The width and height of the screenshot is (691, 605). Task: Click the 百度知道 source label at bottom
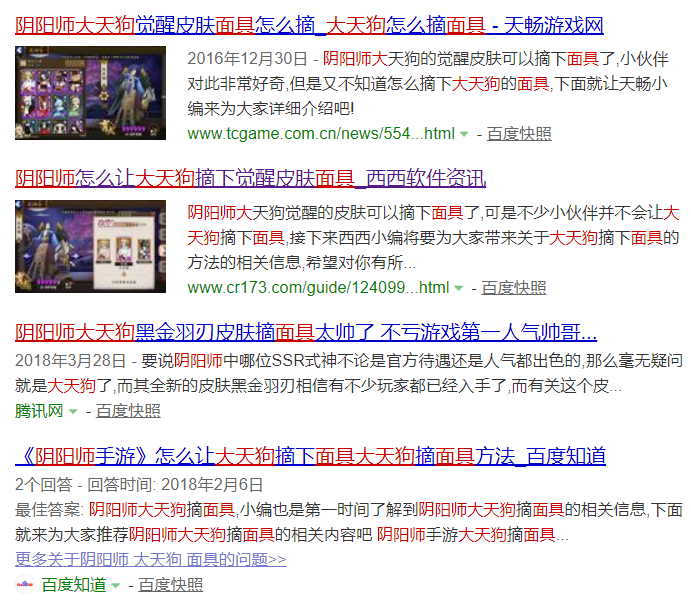coord(74,585)
